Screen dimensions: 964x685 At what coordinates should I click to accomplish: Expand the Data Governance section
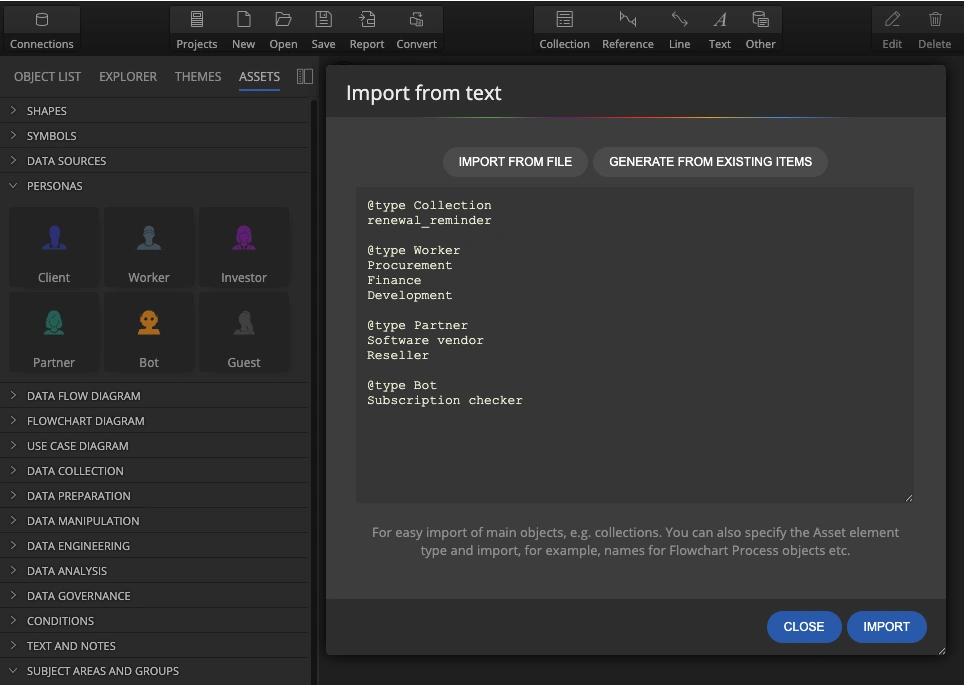click(154, 596)
